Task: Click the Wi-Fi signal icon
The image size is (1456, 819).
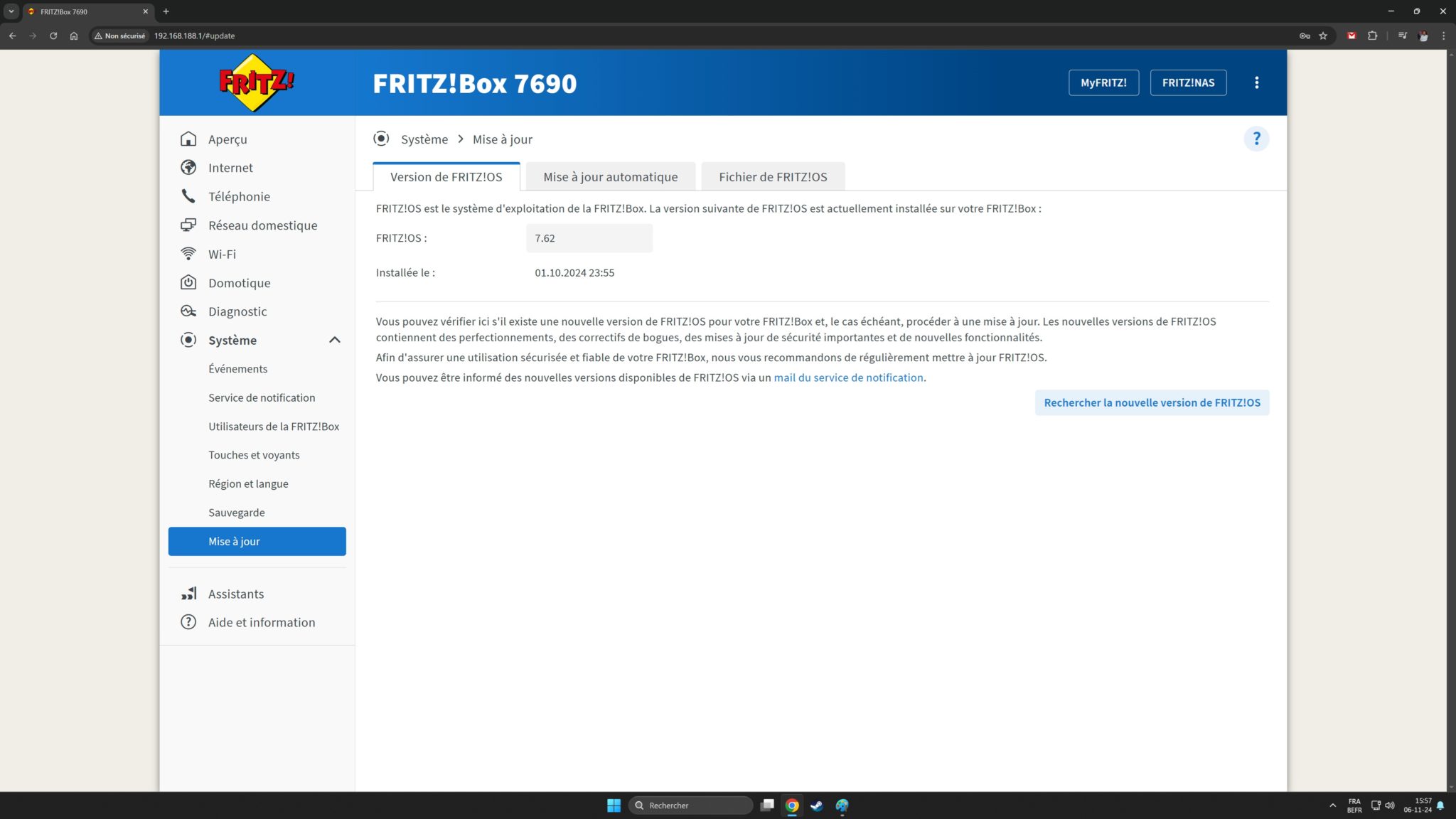Action: 188,254
